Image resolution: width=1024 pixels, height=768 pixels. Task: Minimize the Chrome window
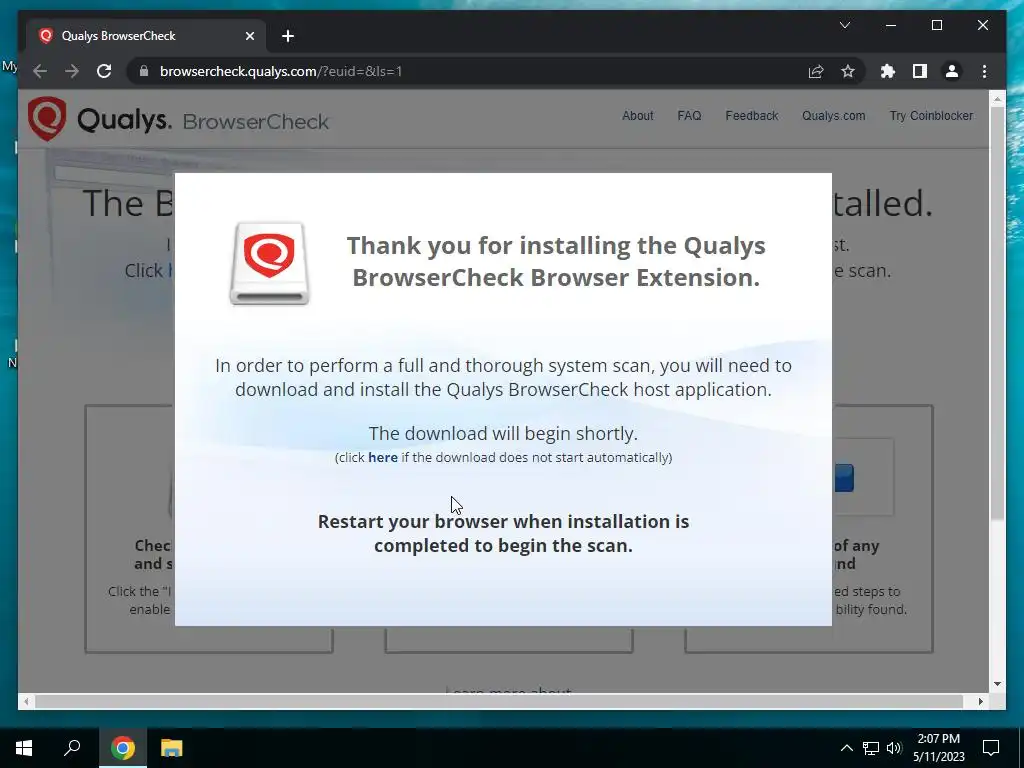click(x=891, y=25)
